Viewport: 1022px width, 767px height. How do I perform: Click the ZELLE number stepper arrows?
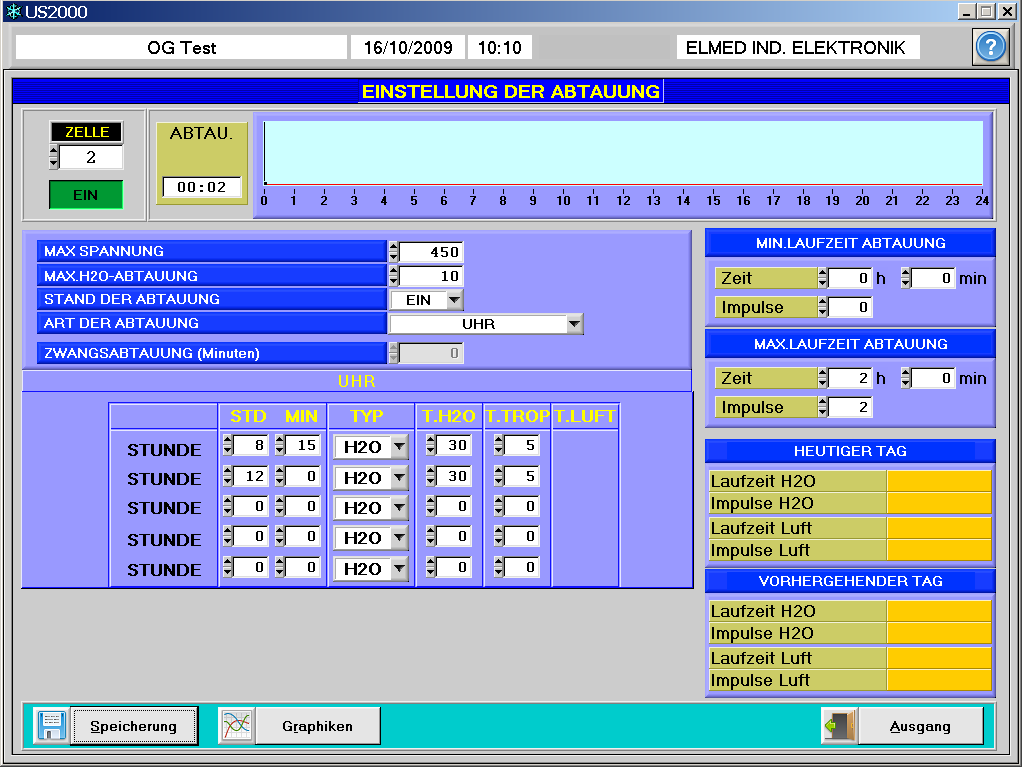tap(54, 157)
